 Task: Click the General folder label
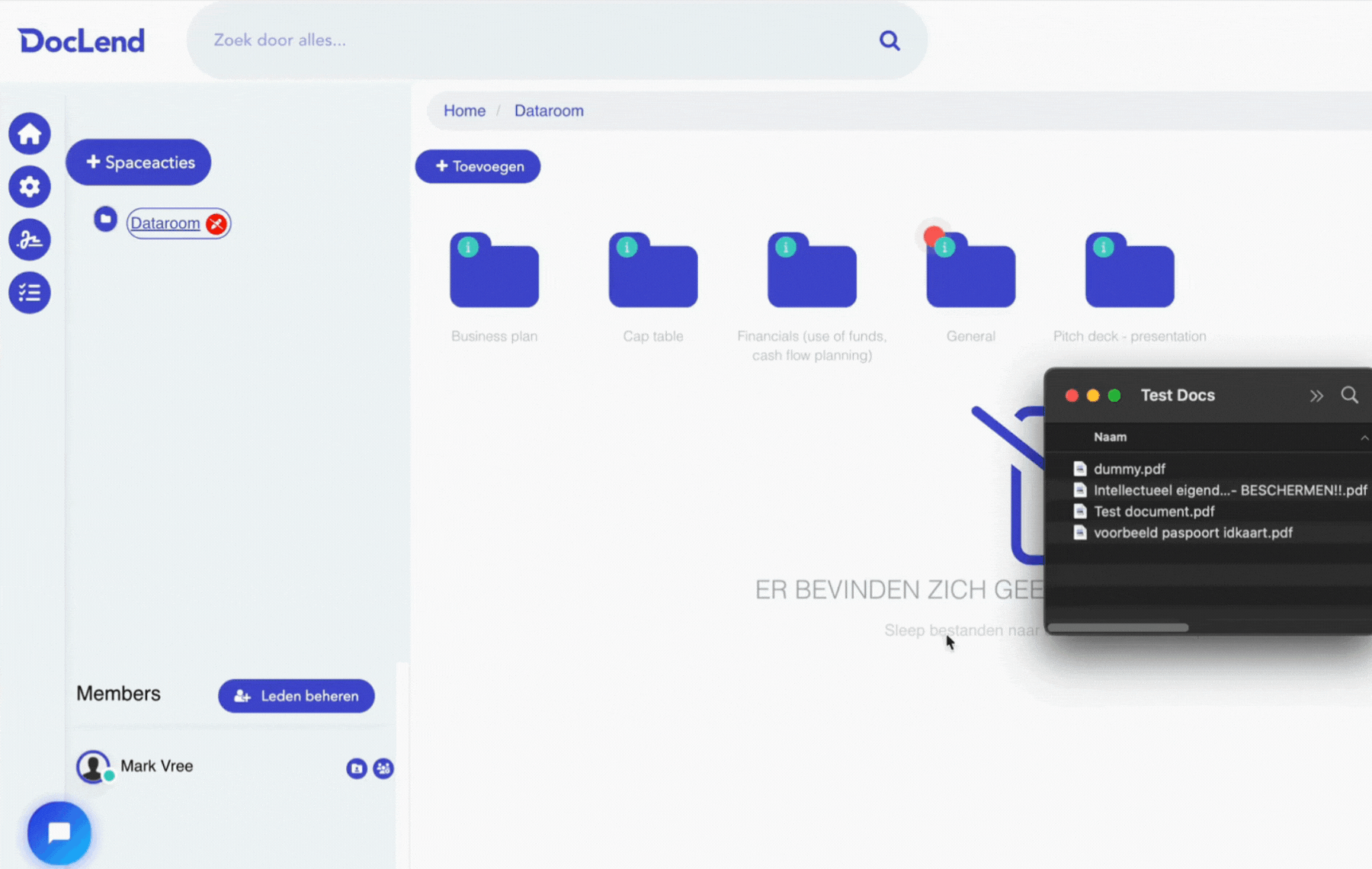(971, 336)
